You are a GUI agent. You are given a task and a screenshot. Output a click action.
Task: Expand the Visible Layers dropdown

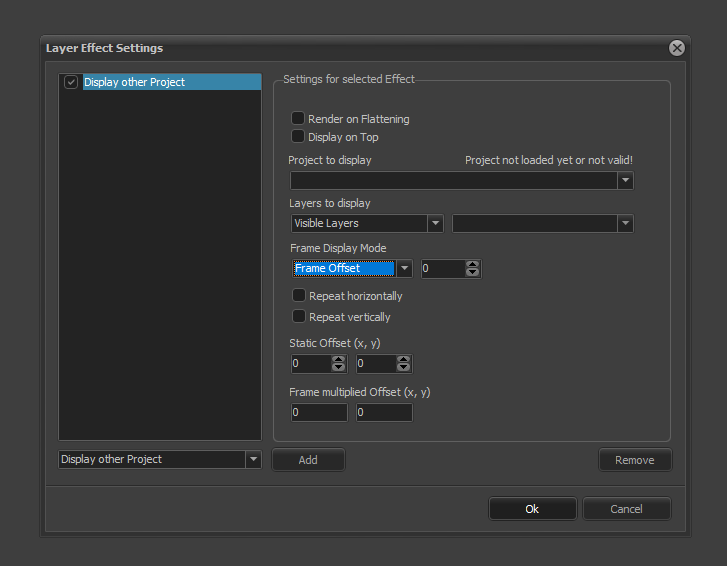coord(435,223)
